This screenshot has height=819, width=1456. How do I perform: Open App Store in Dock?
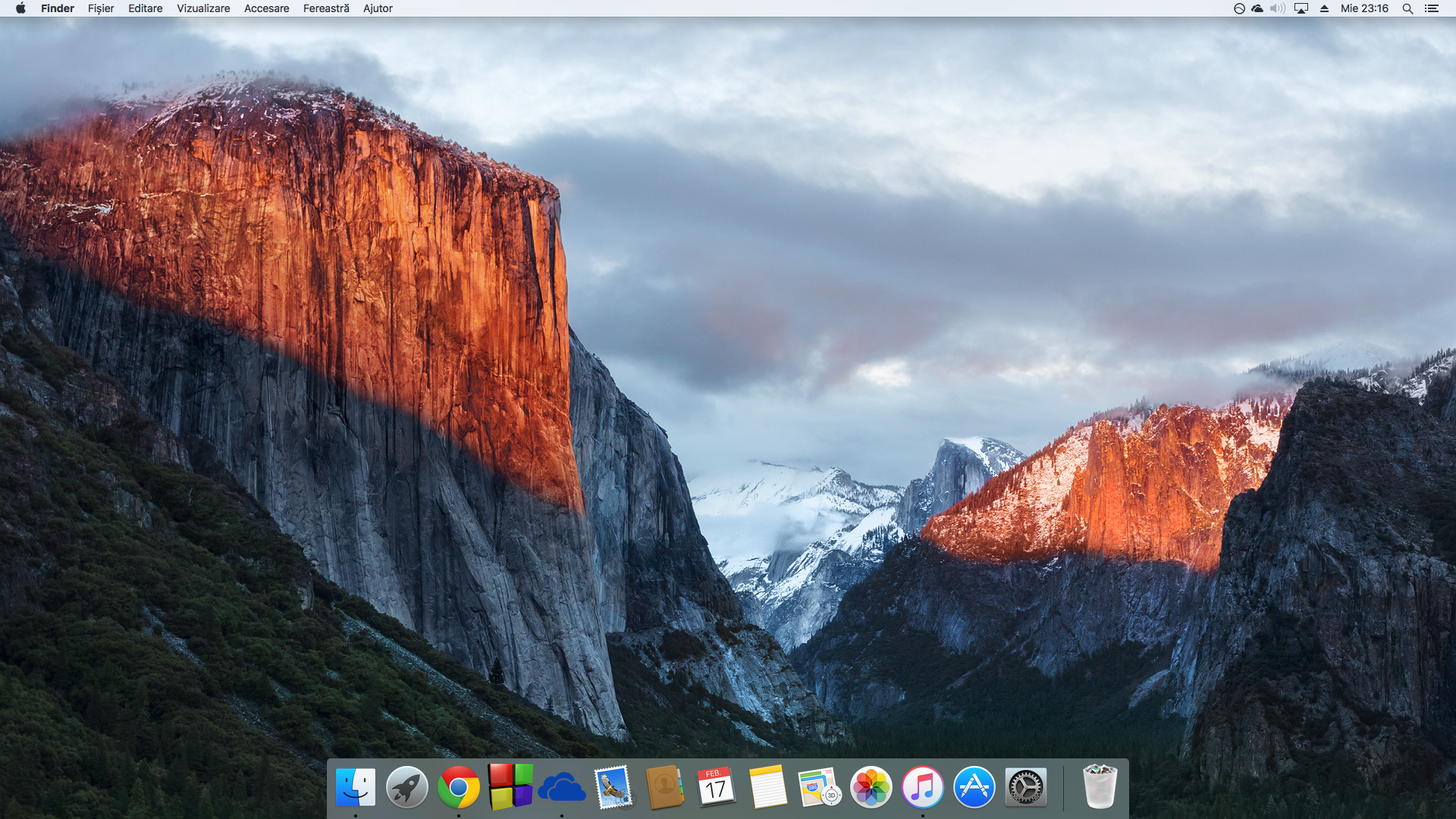pos(974,787)
